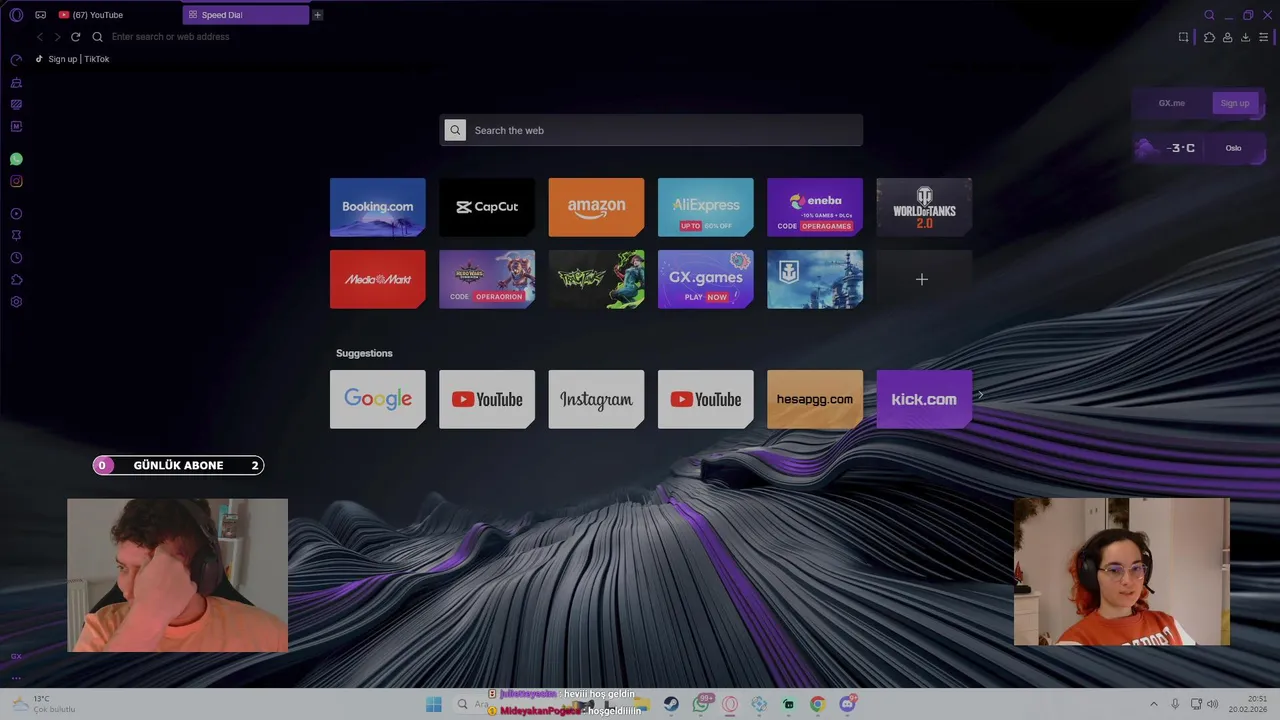The width and height of the screenshot is (1280, 720).
Task: Open the World of Tanks speed dial tile
Action: [x=924, y=207]
